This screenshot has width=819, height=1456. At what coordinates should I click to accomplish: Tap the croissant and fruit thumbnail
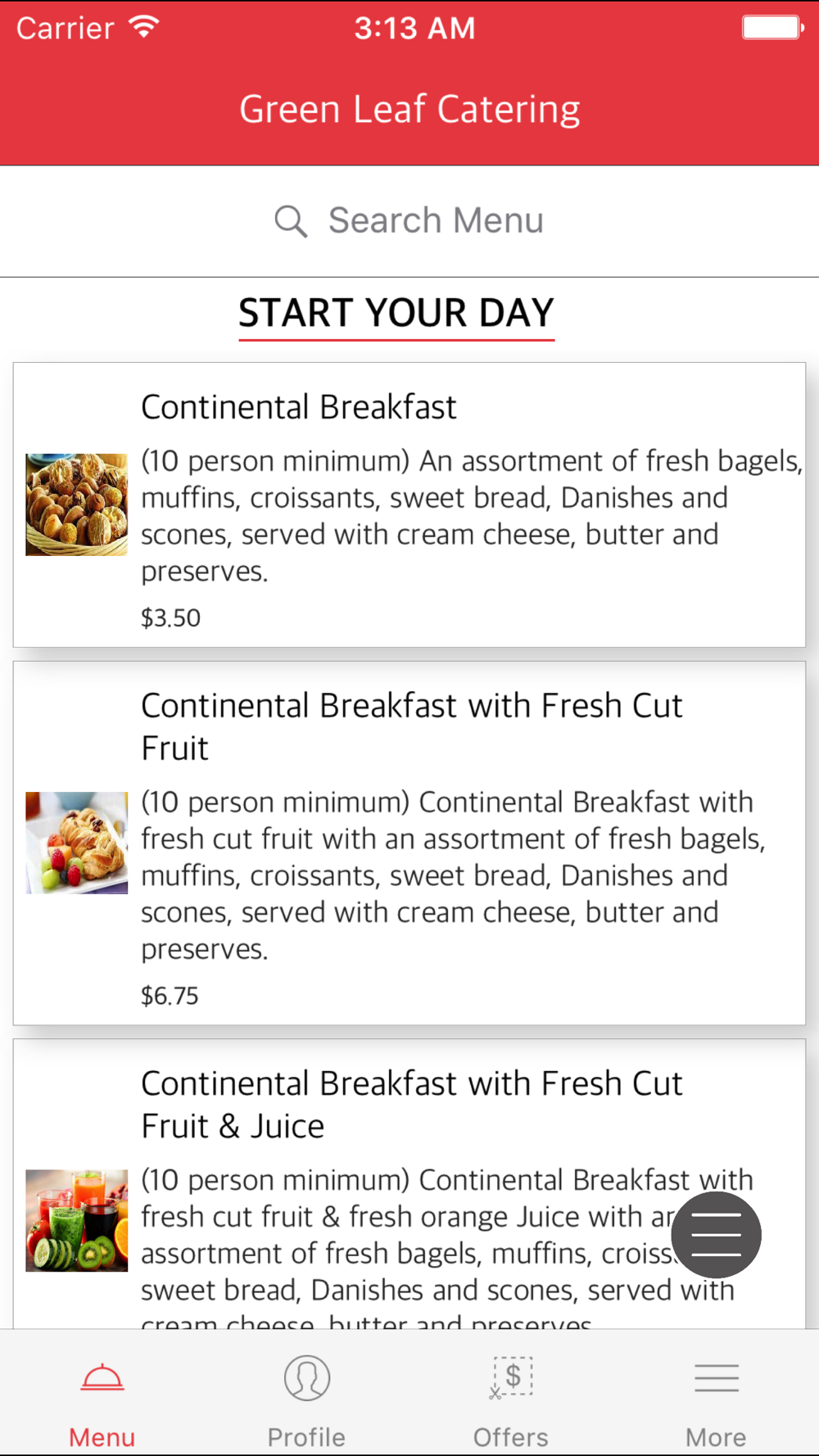pos(77,843)
